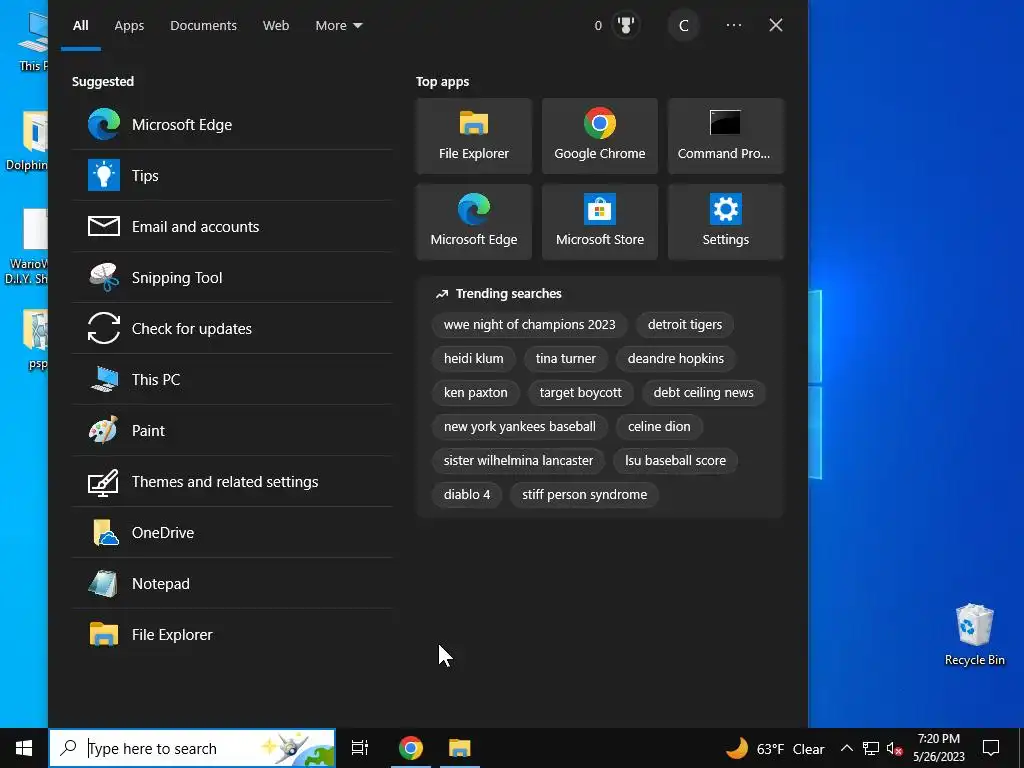Select the heidi klum trending chip
Image resolution: width=1024 pixels, height=768 pixels.
[473, 359]
